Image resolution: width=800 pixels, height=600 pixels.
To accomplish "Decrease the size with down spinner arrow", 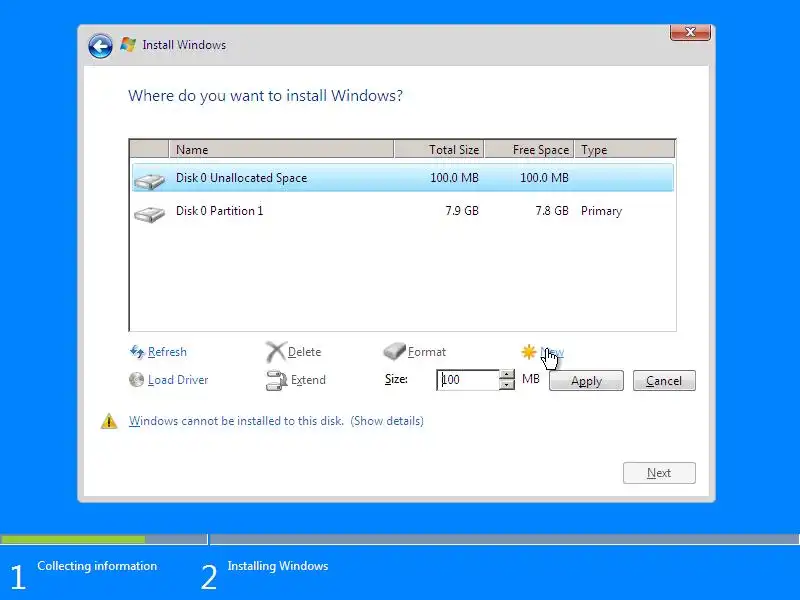I will [506, 385].
